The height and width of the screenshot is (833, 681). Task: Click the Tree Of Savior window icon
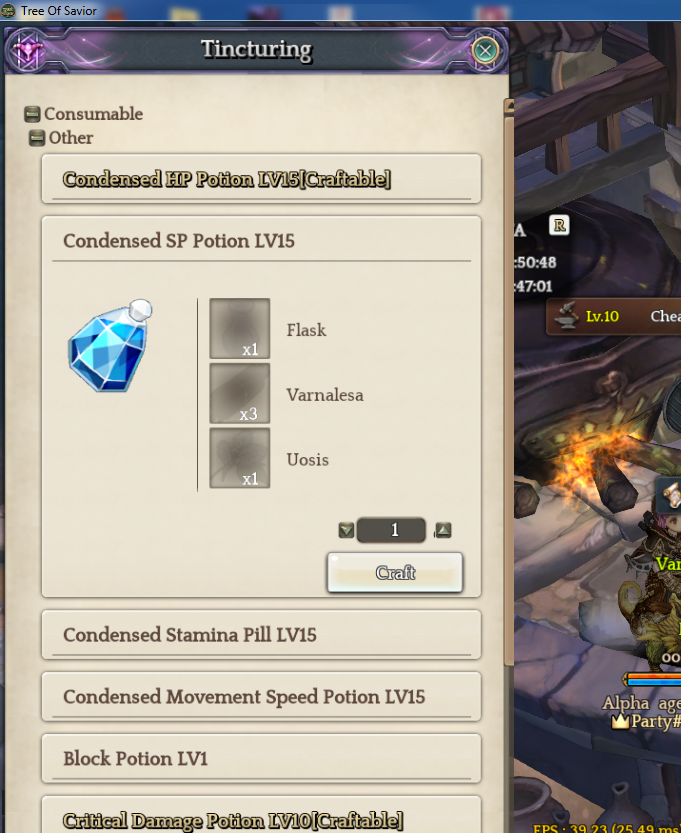(8, 11)
